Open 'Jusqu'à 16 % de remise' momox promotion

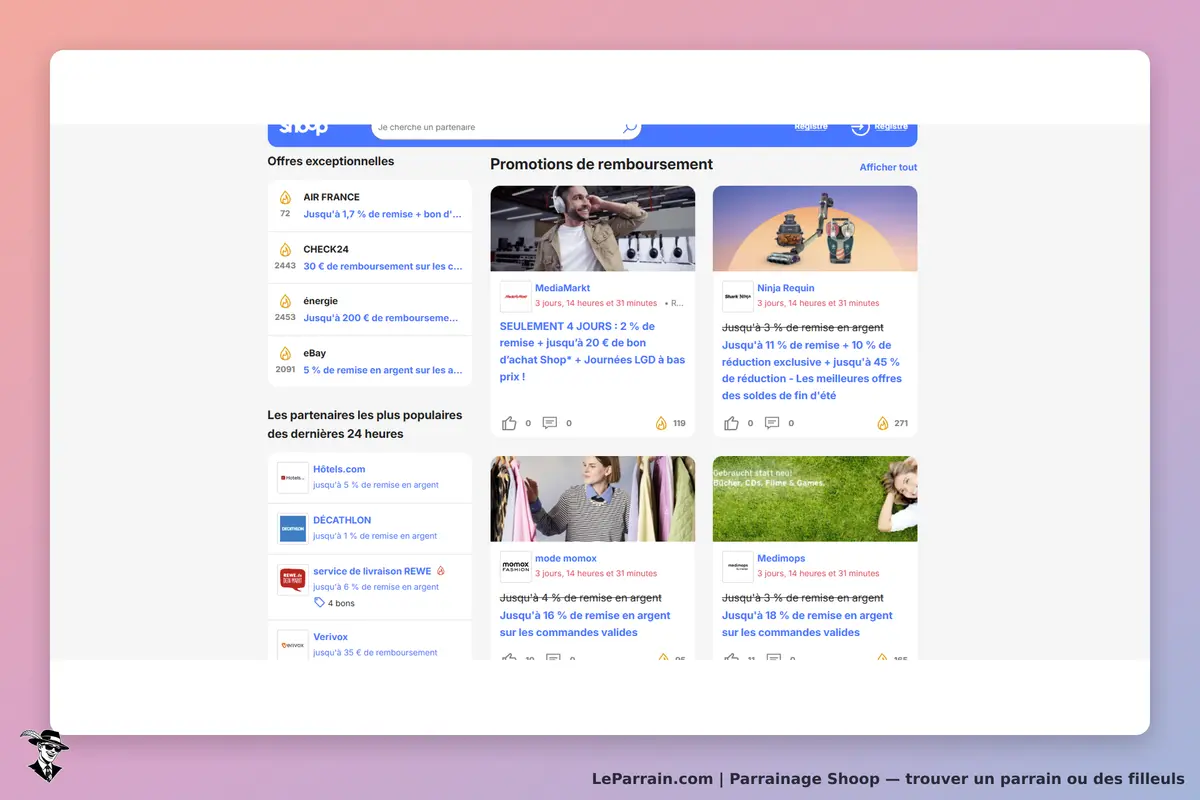[585, 624]
